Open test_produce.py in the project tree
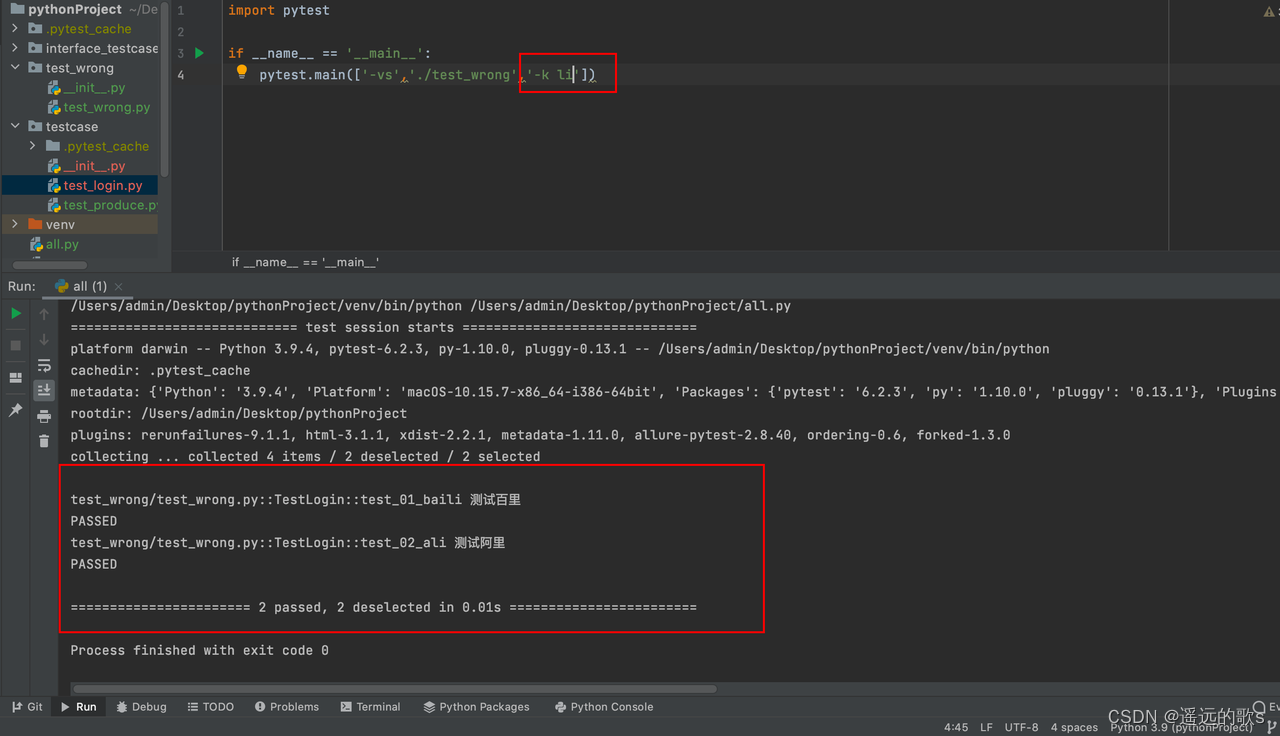This screenshot has height=736, width=1280. pos(103,205)
